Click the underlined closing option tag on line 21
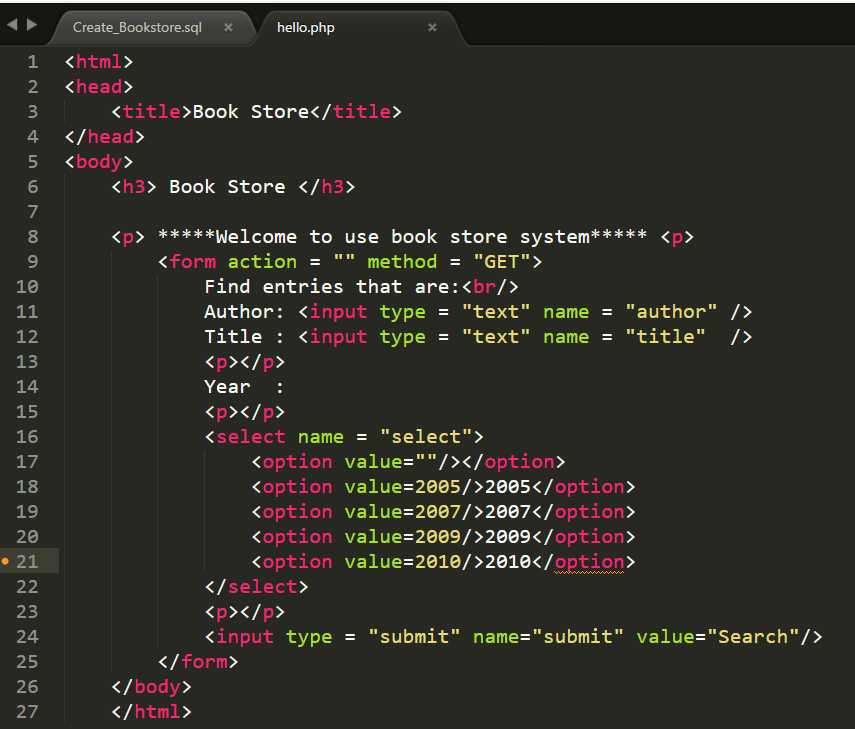Viewport: 855px width, 729px height. (x=589, y=562)
